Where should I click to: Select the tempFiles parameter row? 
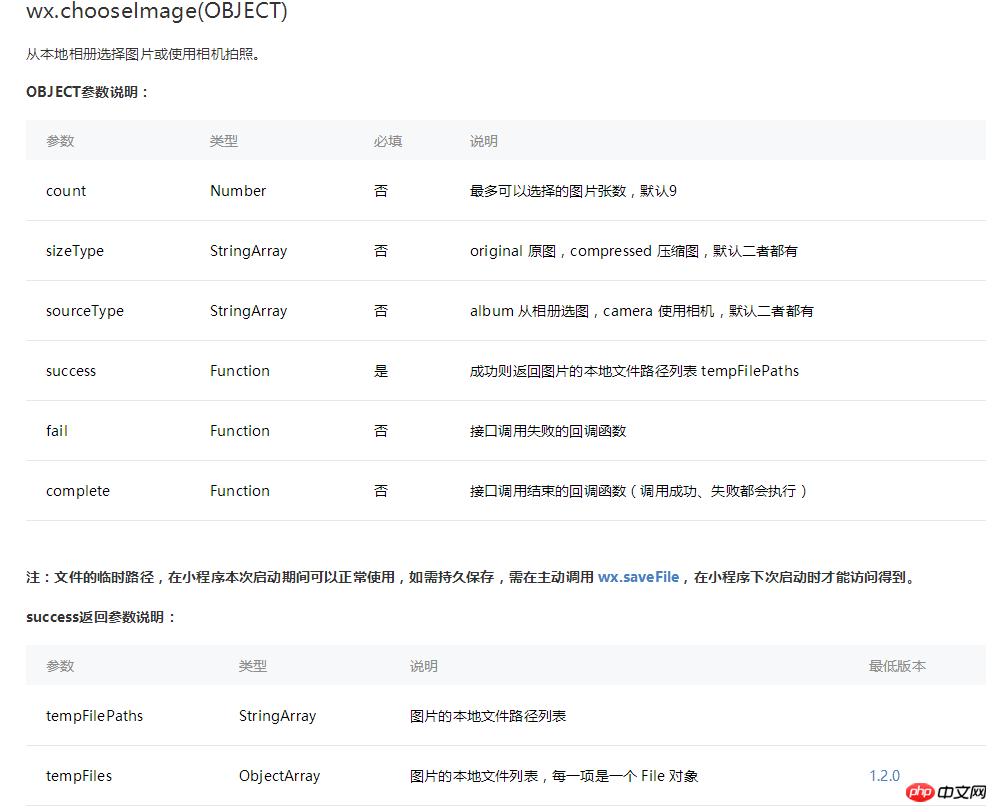pyautogui.click(x=79, y=775)
